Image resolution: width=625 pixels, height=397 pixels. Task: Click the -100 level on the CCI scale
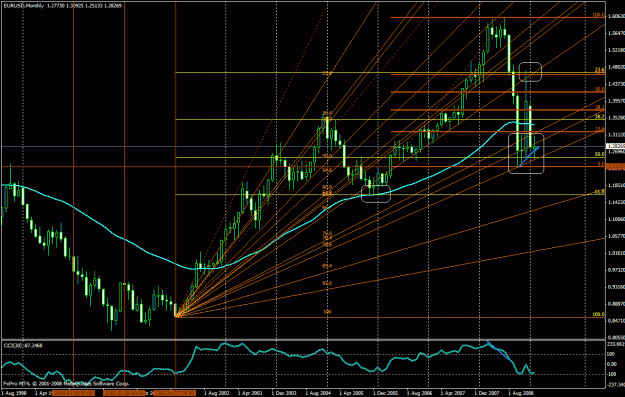pyautogui.click(x=612, y=374)
